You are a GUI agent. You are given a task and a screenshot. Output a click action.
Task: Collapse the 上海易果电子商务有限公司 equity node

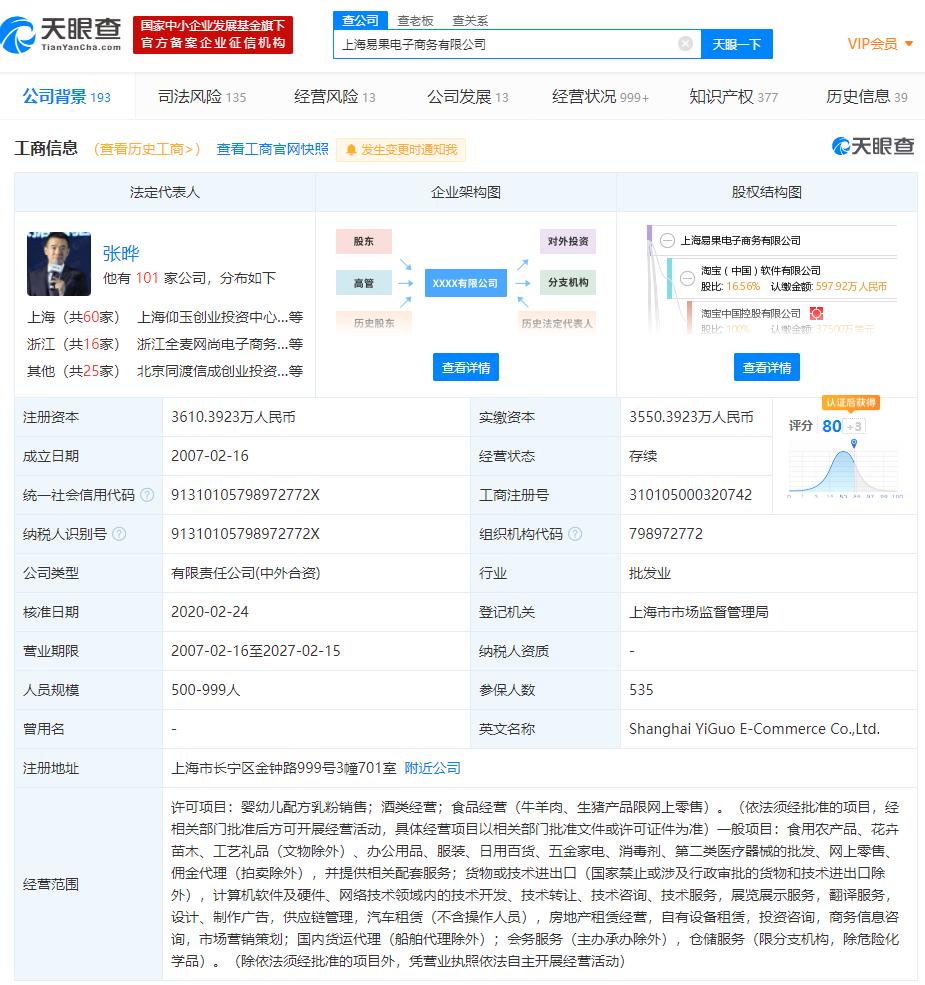click(x=666, y=240)
